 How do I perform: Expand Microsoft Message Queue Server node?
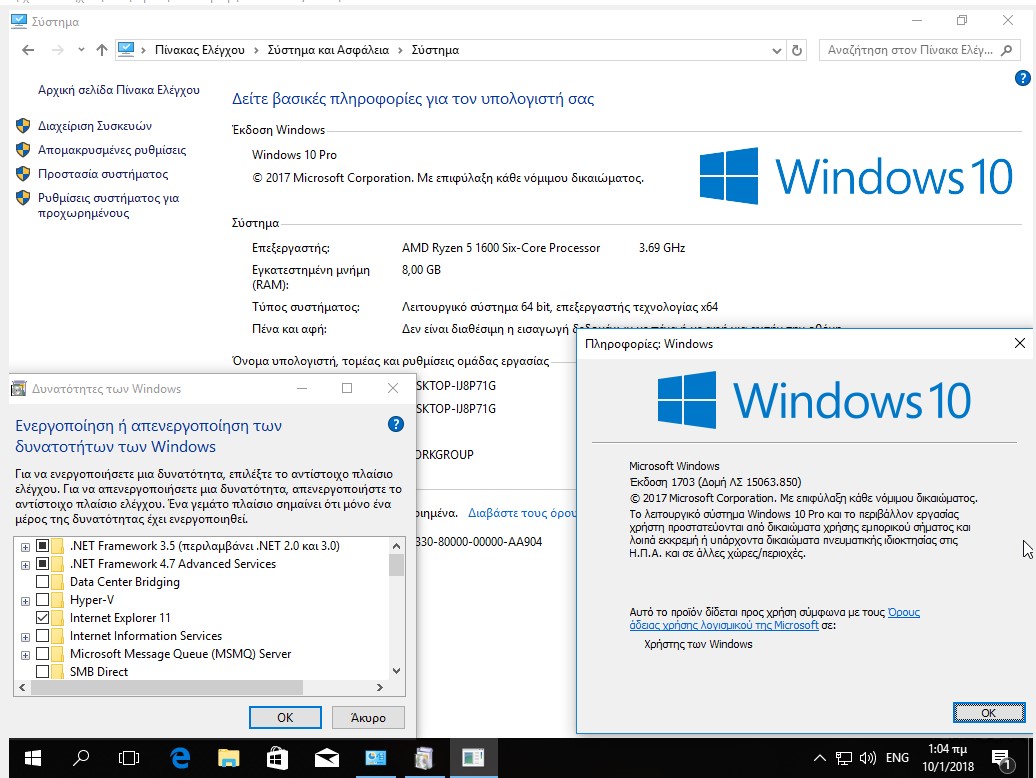pos(25,655)
